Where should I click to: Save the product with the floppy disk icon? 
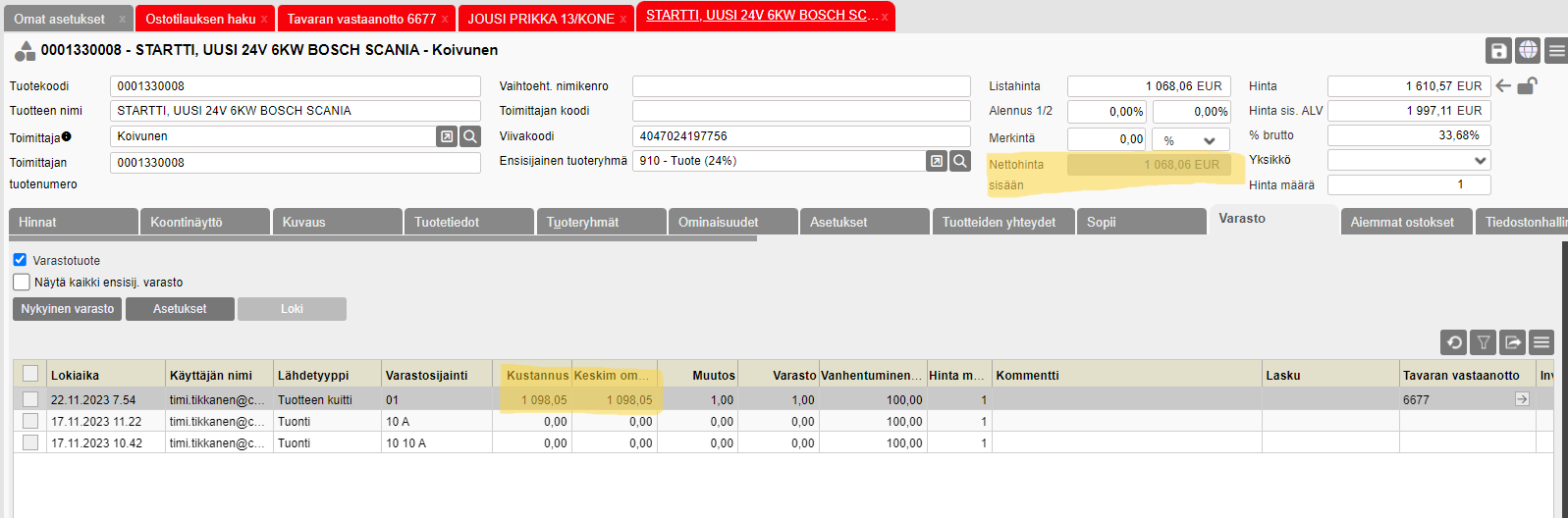1498,50
